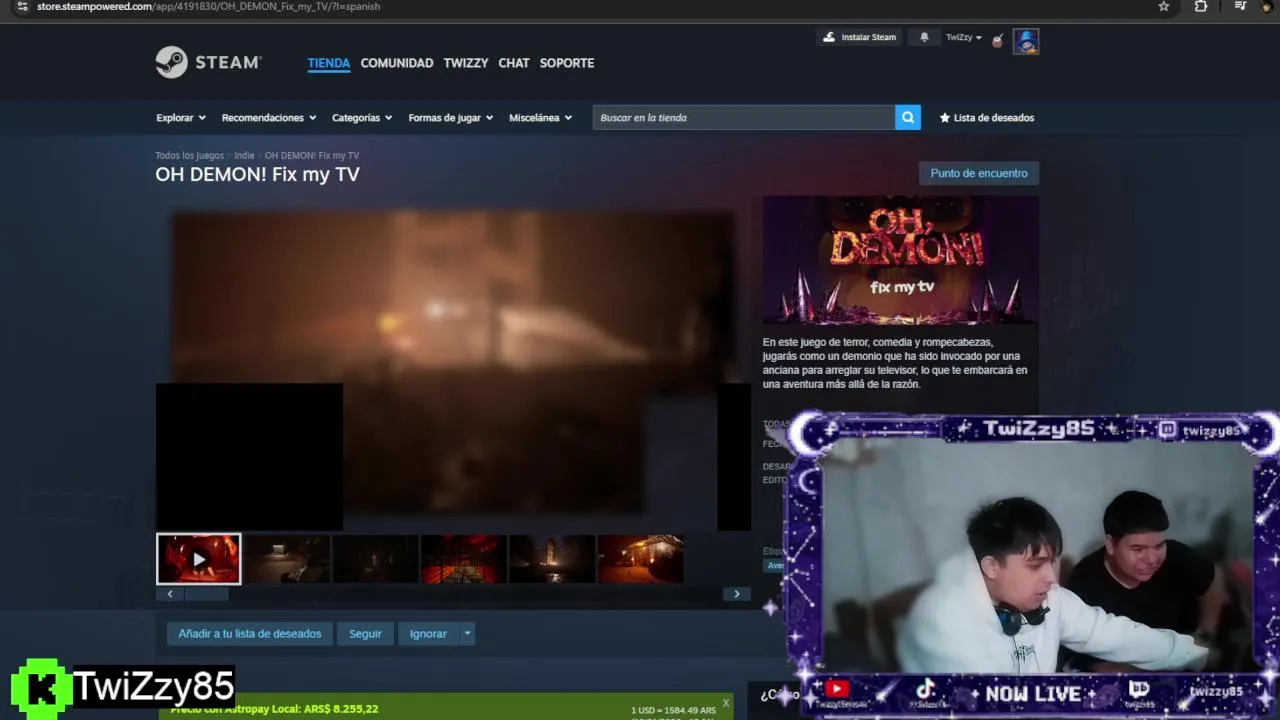Open the notifications bell

click(924, 37)
